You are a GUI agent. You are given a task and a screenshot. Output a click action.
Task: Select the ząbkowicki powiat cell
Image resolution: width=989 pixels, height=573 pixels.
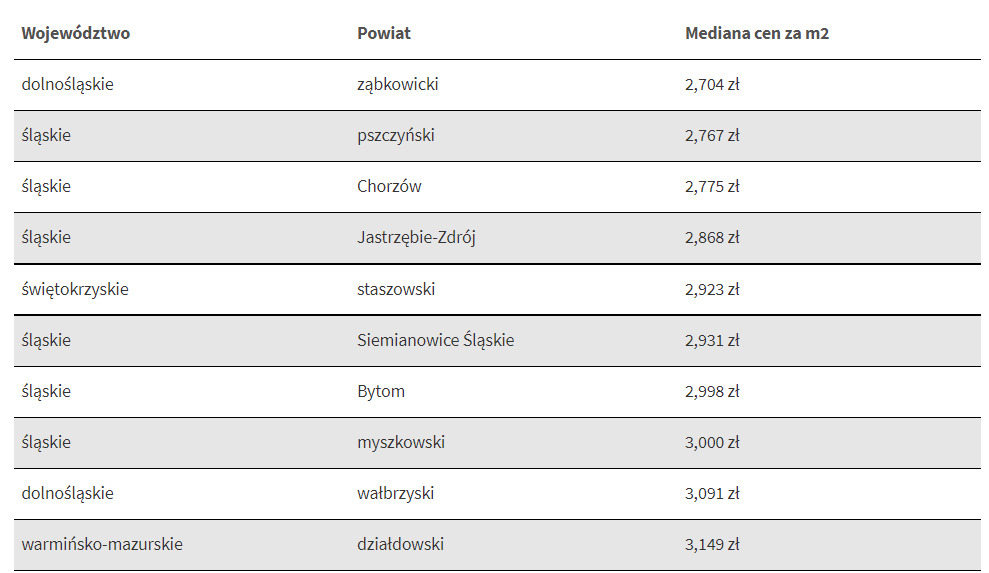pos(398,84)
